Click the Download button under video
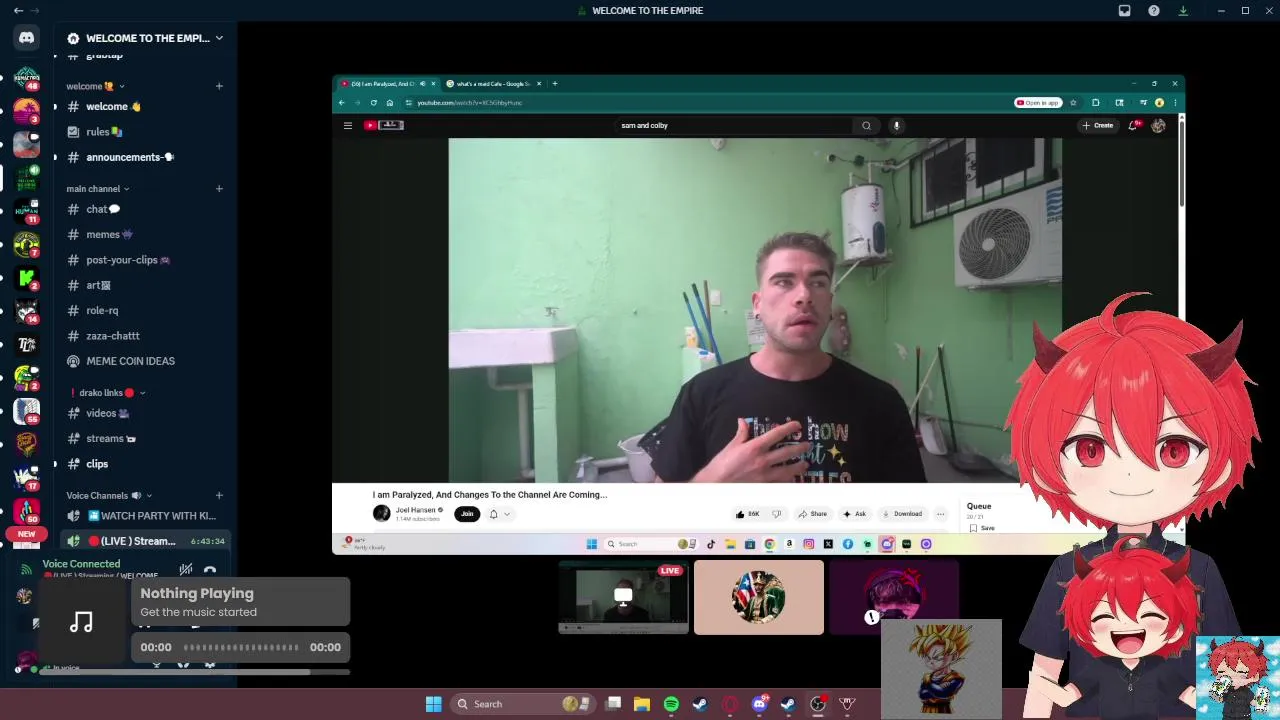Screen dimensions: 1280x720 coord(902,514)
